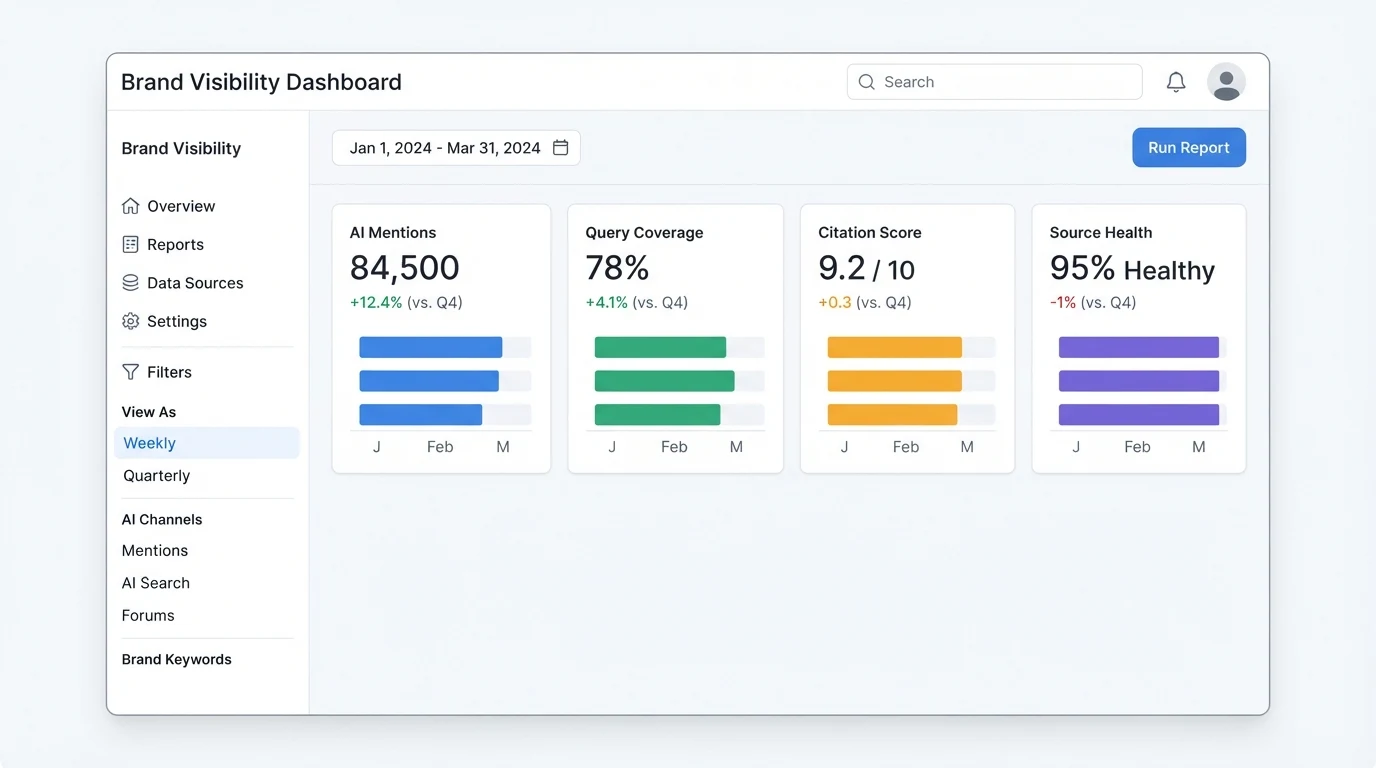Switch the view to Weekly
The width and height of the screenshot is (1376, 768).
point(207,443)
